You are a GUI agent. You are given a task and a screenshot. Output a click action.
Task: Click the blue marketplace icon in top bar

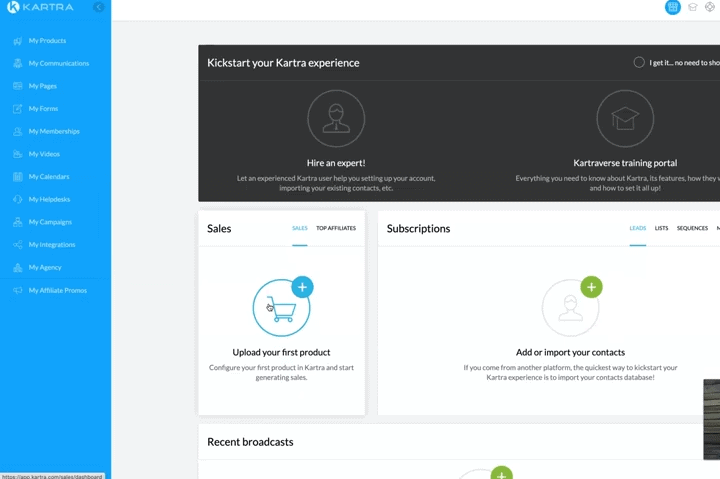coord(673,7)
